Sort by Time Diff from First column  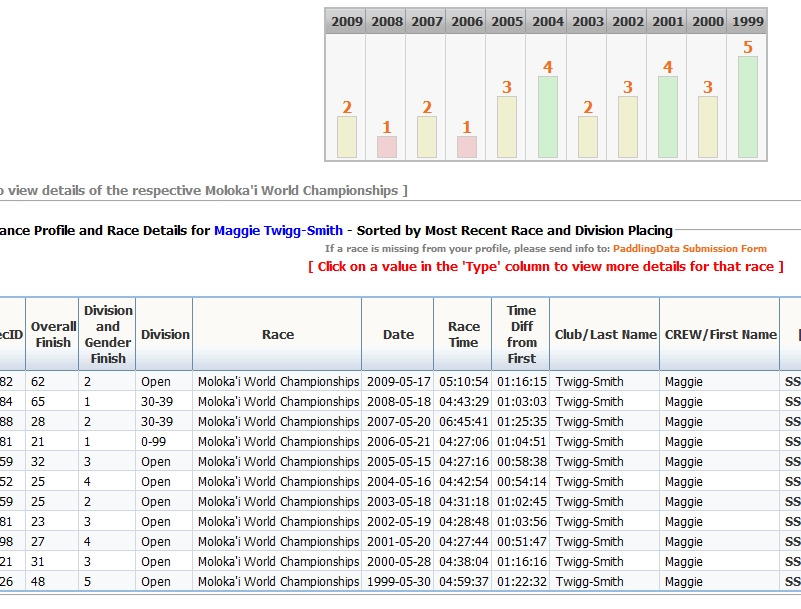[x=521, y=335]
